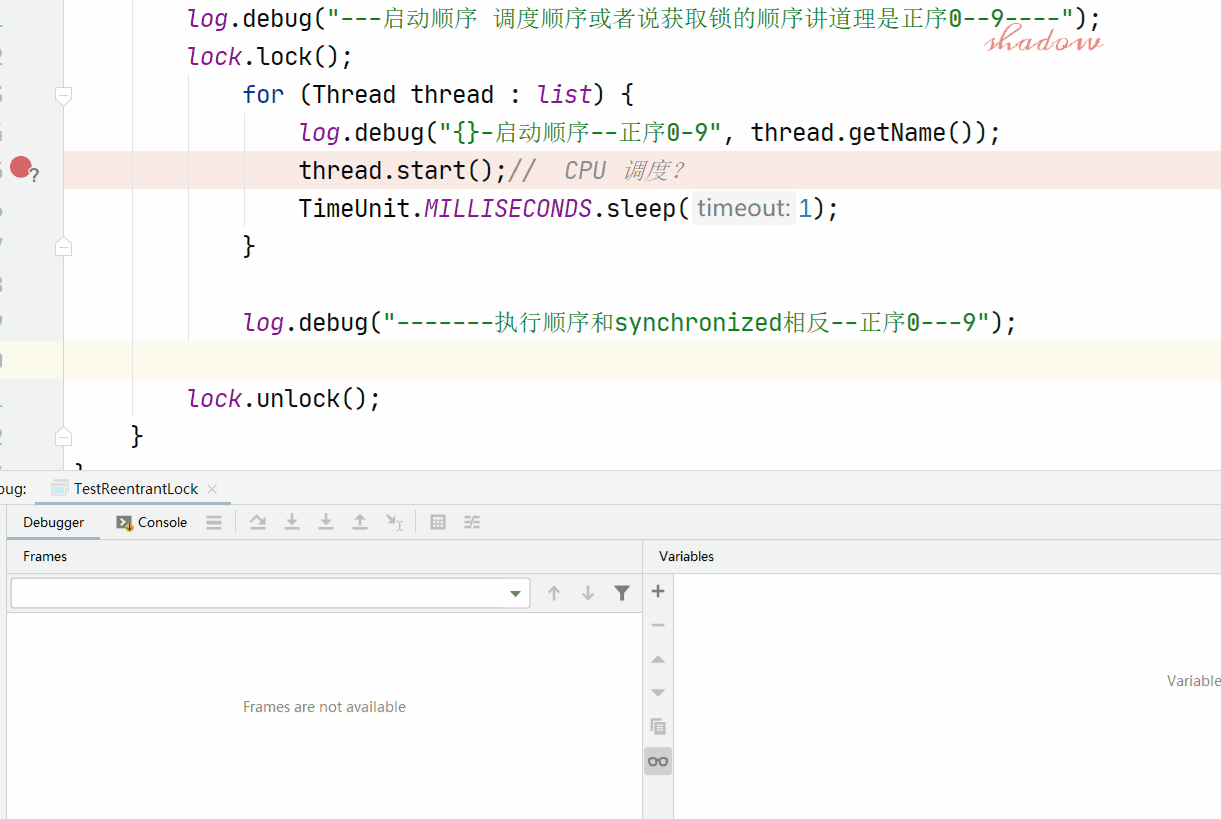
Task: Switch to the Console tab
Action: (152, 522)
